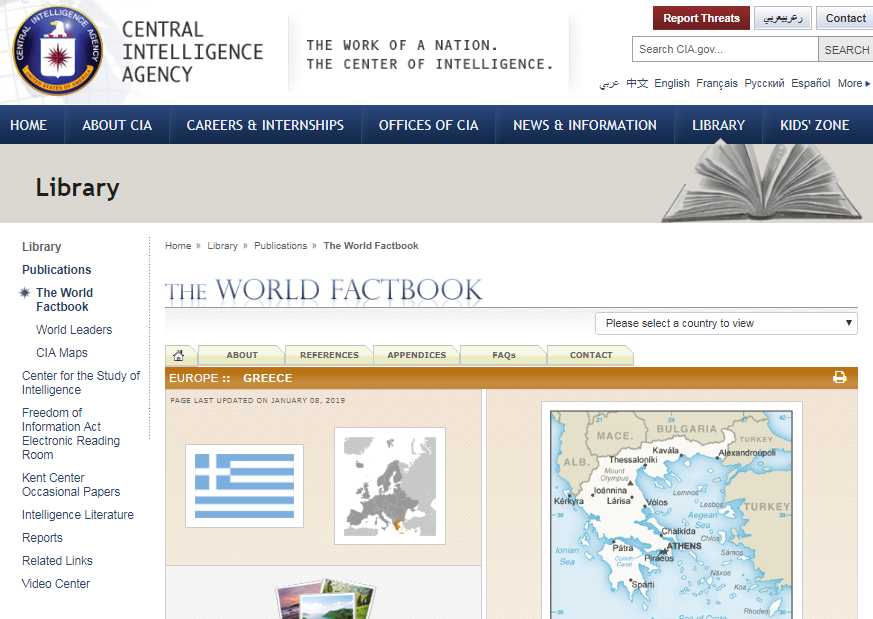The width and height of the screenshot is (873, 619).
Task: Open the Careers & Internships menu
Action: click(265, 125)
